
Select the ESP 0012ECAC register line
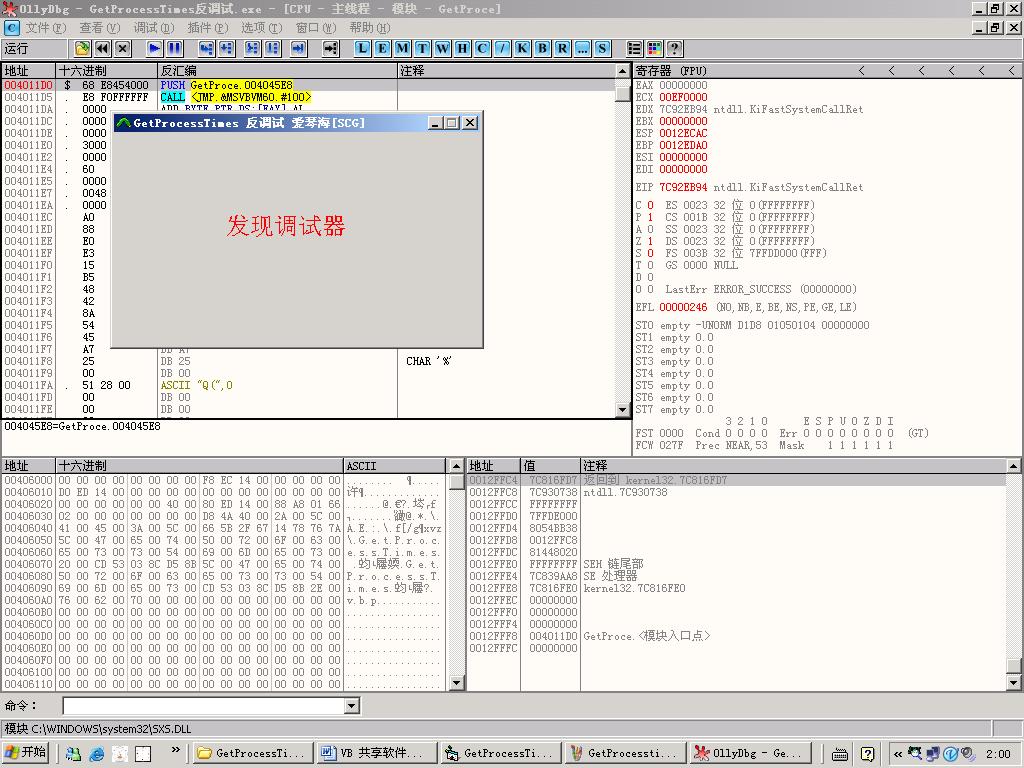[x=671, y=133]
